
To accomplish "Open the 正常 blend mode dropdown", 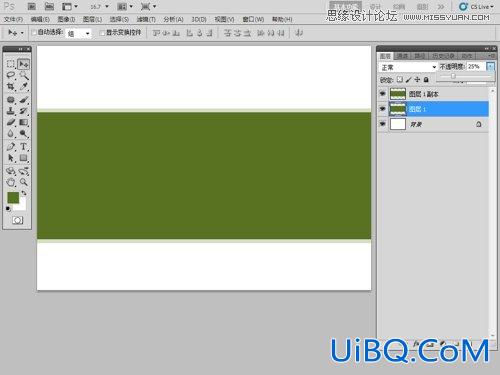I will point(408,67).
